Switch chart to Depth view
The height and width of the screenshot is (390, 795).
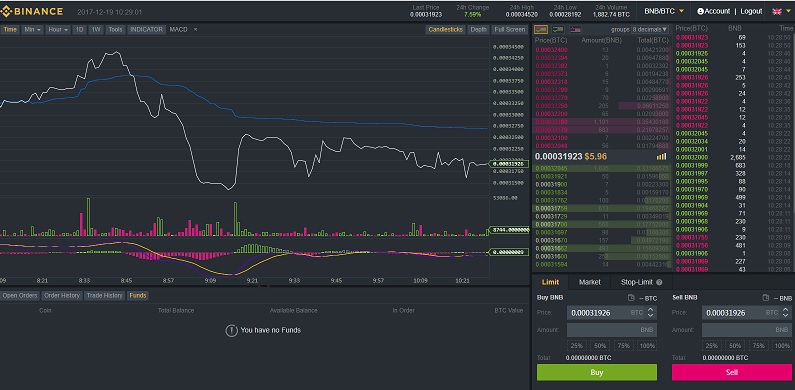(478, 29)
